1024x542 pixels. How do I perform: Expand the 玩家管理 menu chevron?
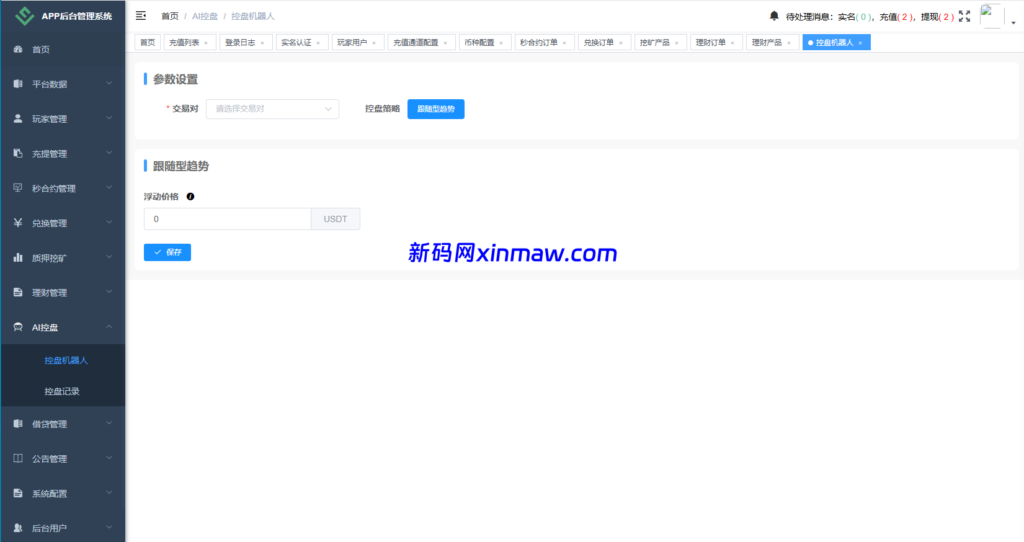click(109, 118)
